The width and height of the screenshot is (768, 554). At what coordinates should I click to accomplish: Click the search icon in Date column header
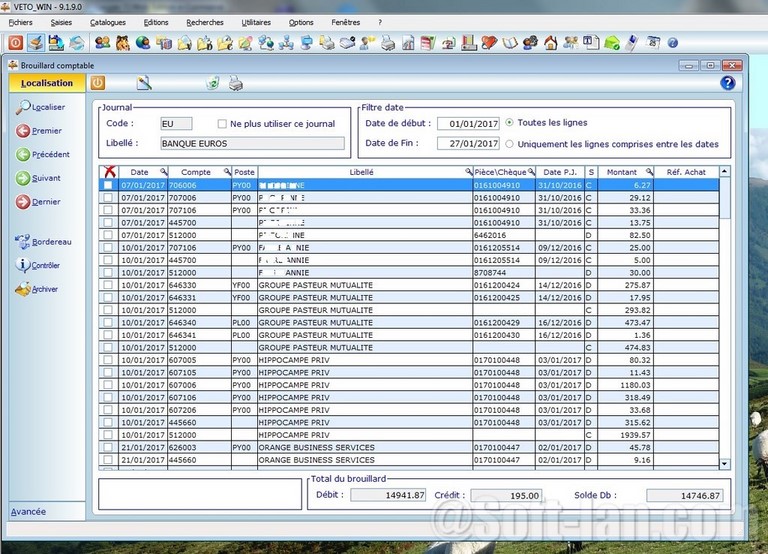pyautogui.click(x=164, y=172)
